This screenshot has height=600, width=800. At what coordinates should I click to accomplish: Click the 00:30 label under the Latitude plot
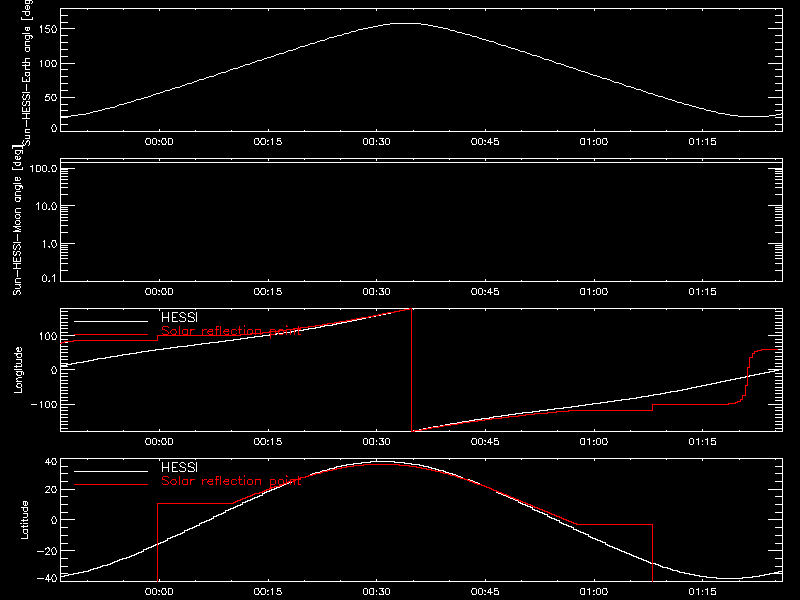[x=377, y=592]
